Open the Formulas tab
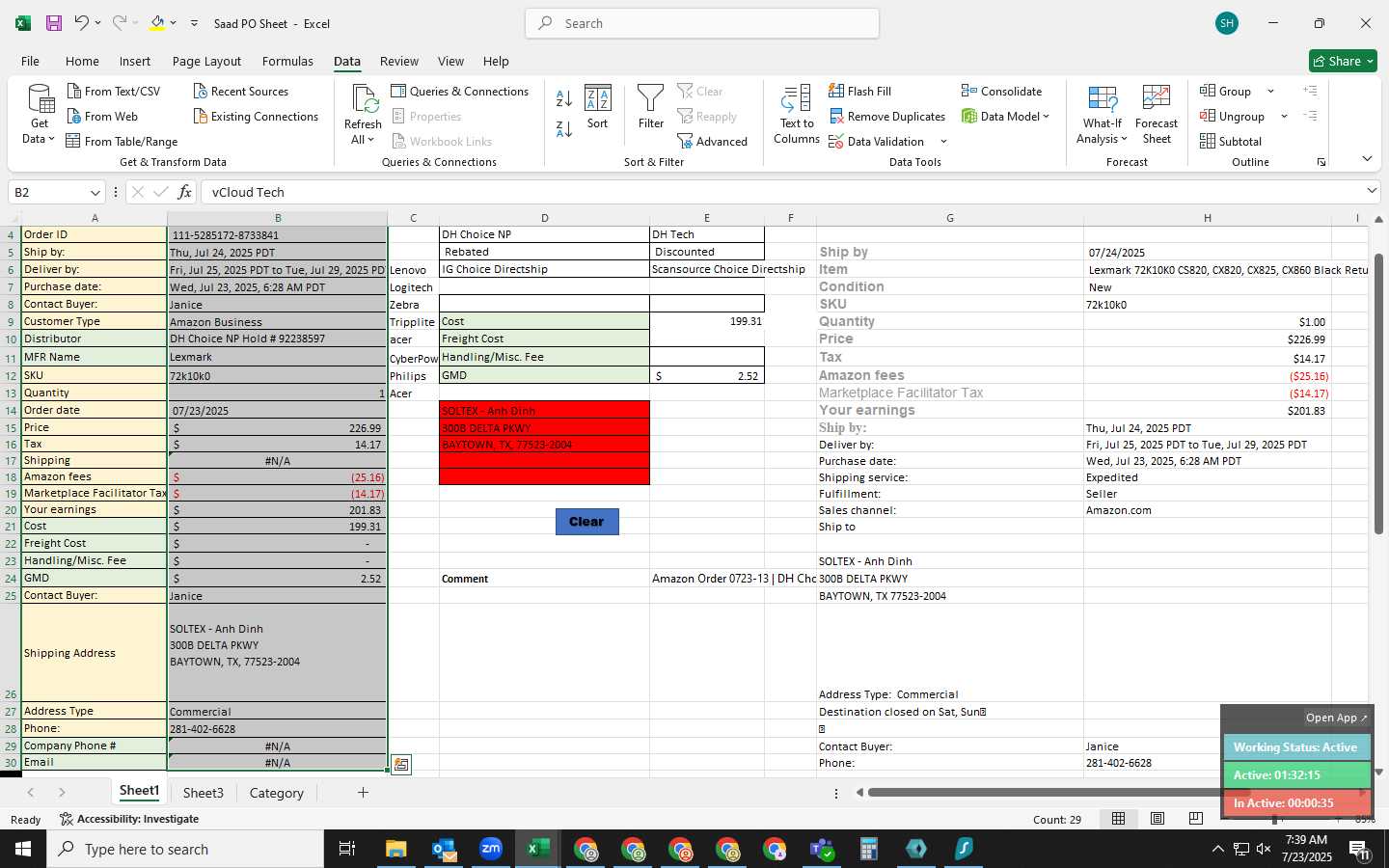The height and width of the screenshot is (868, 1389). 287,61
